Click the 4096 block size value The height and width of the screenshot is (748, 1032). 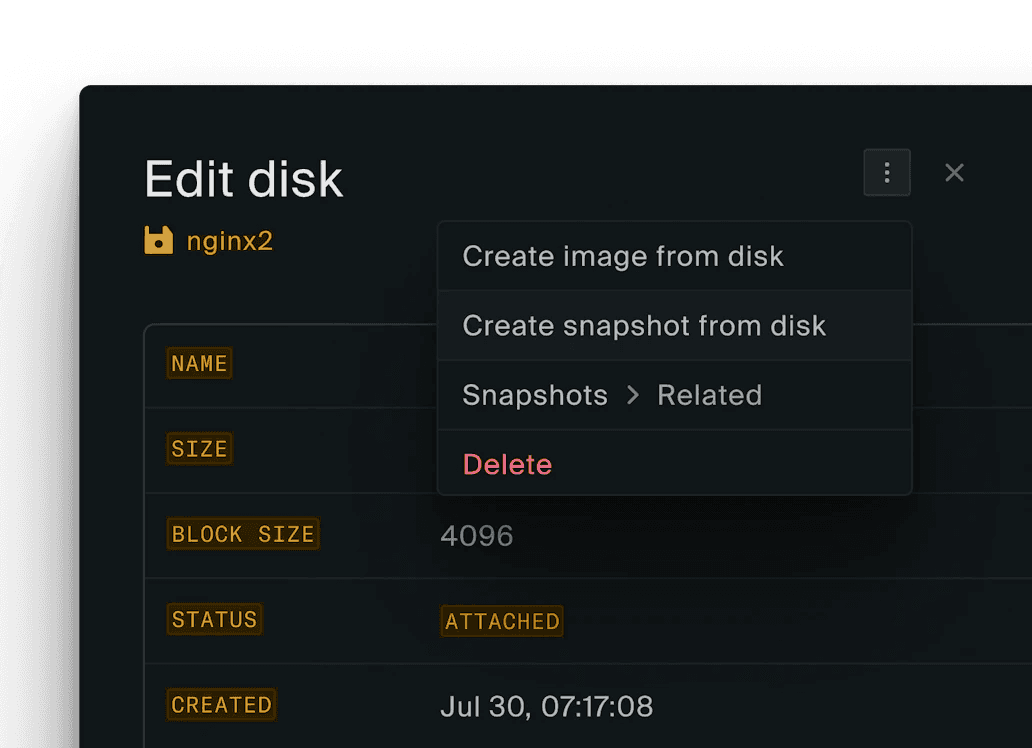point(476,534)
